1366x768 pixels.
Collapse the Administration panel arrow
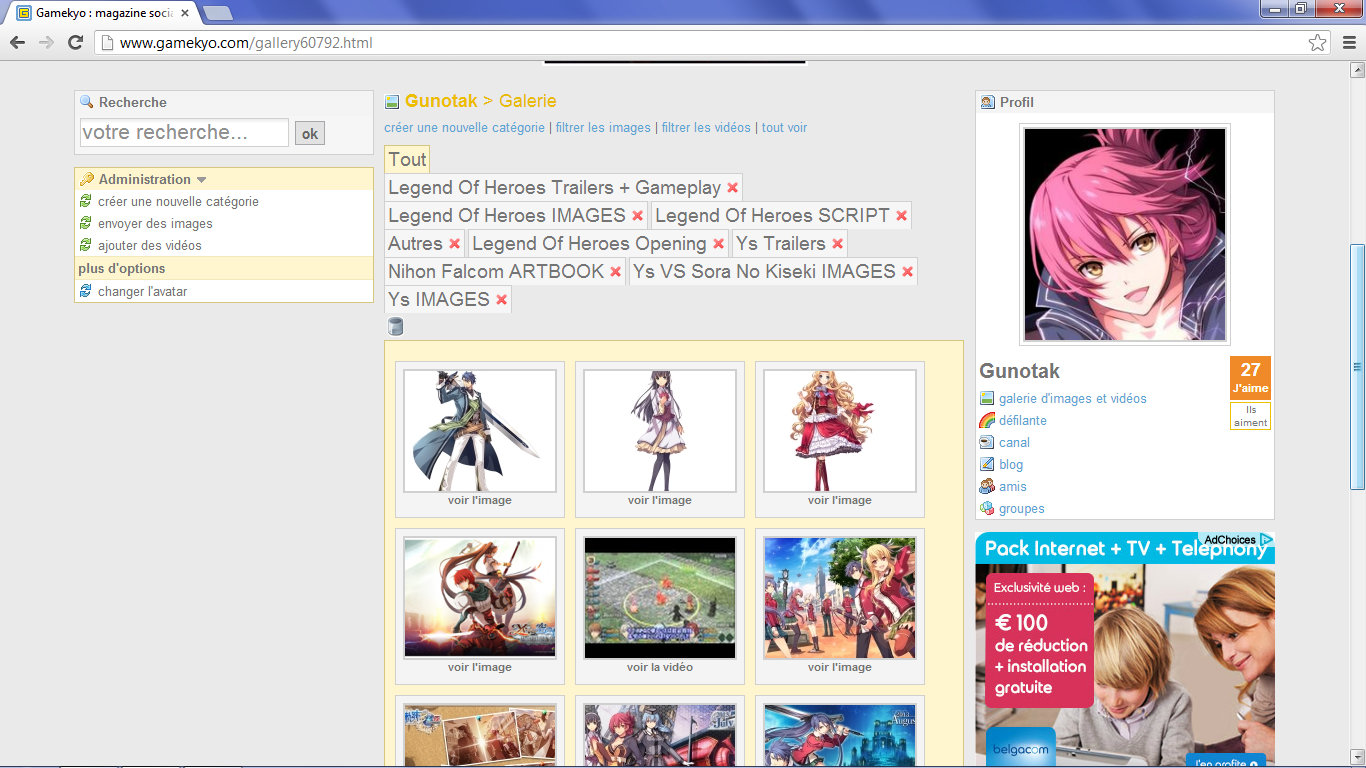click(201, 180)
